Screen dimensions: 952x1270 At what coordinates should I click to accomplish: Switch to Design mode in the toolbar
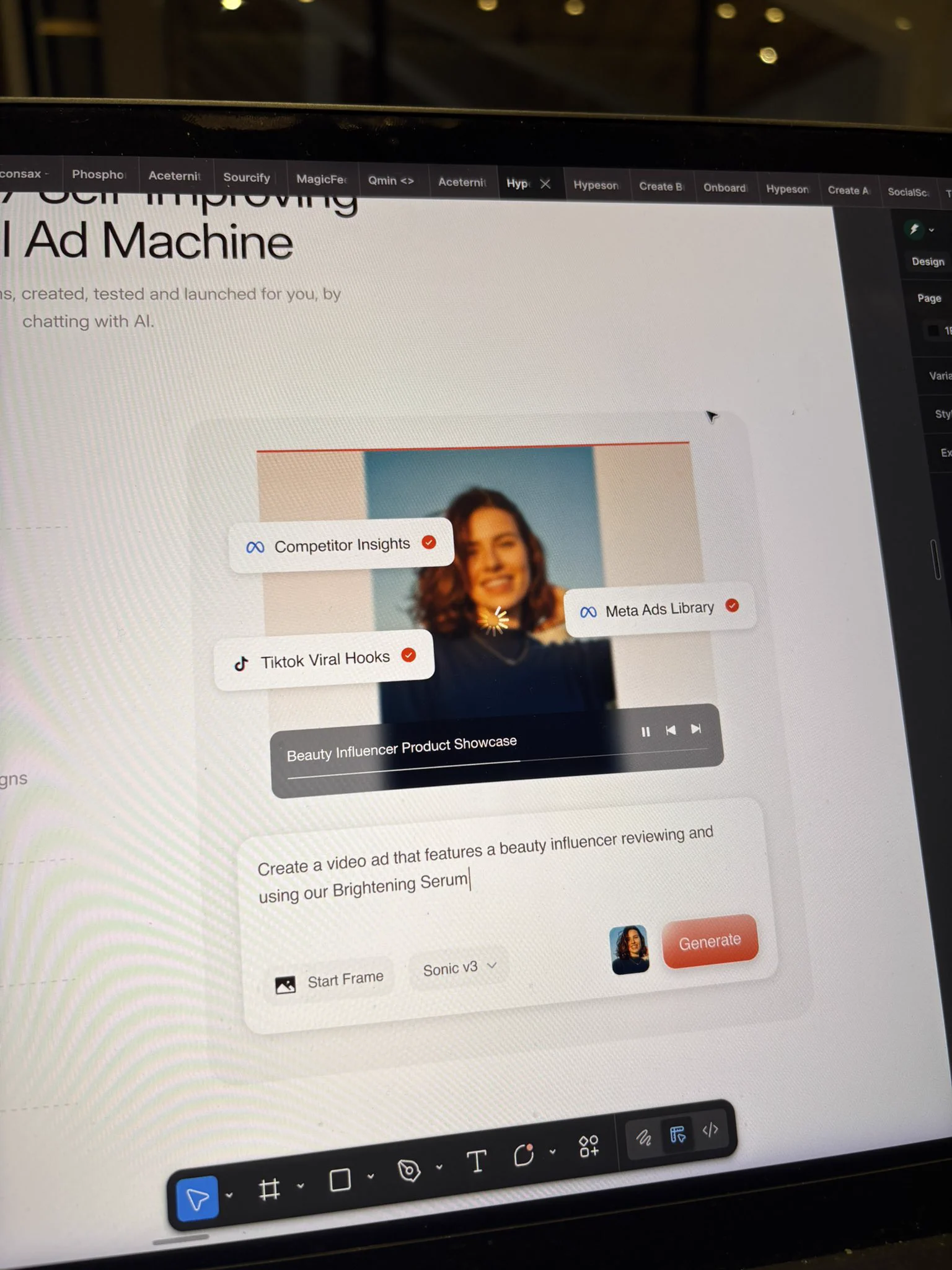pos(677,1135)
